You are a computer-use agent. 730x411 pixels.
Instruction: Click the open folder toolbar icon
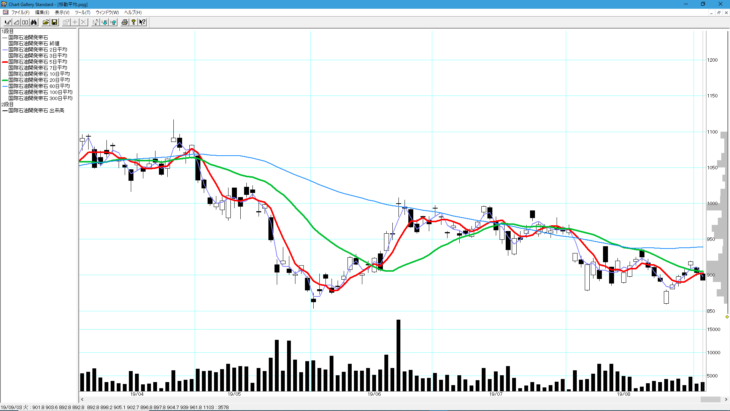tap(45, 22)
